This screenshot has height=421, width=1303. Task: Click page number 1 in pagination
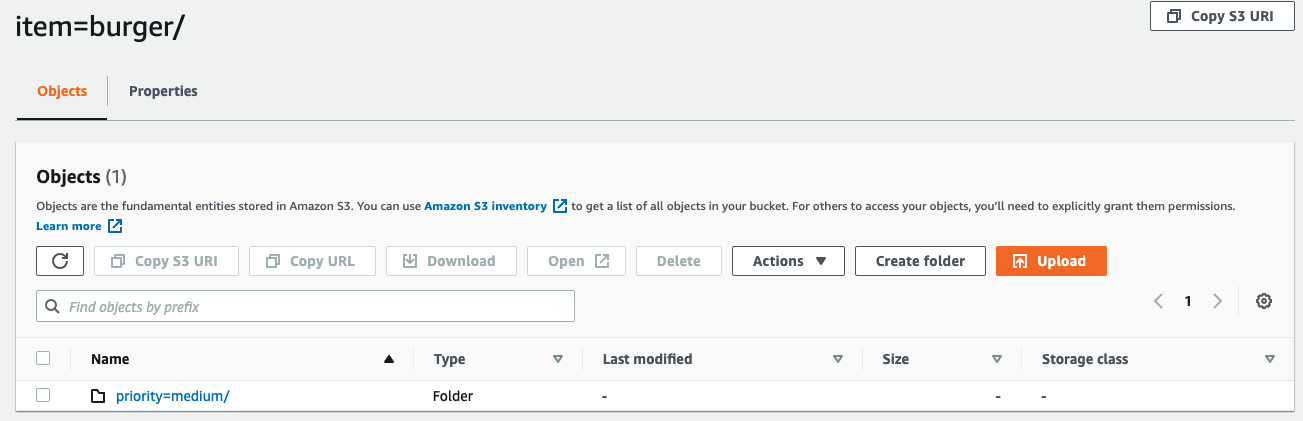tap(1188, 301)
